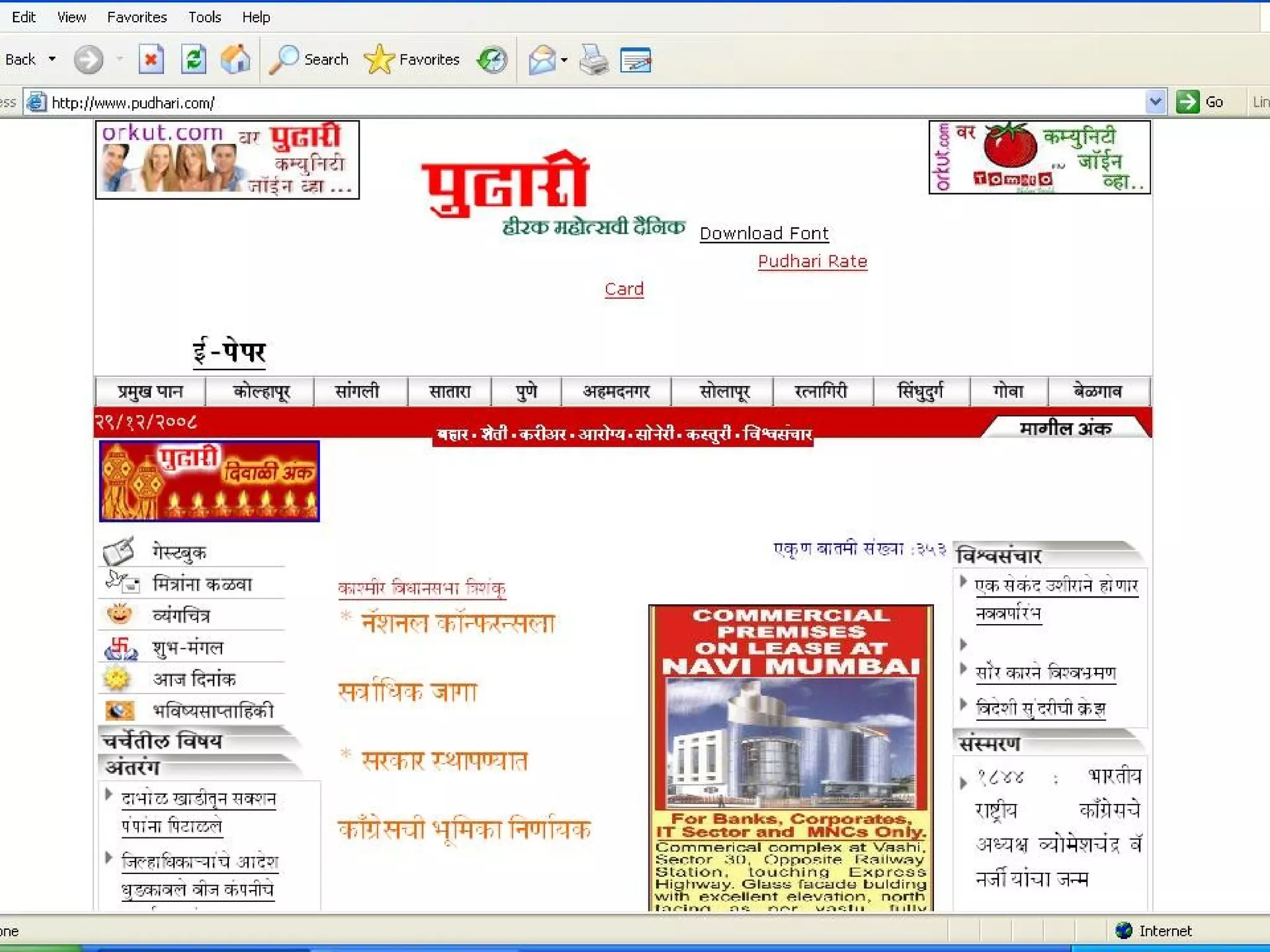This screenshot has height=952, width=1270.
Task: Click the Print icon
Action: pyautogui.click(x=593, y=60)
